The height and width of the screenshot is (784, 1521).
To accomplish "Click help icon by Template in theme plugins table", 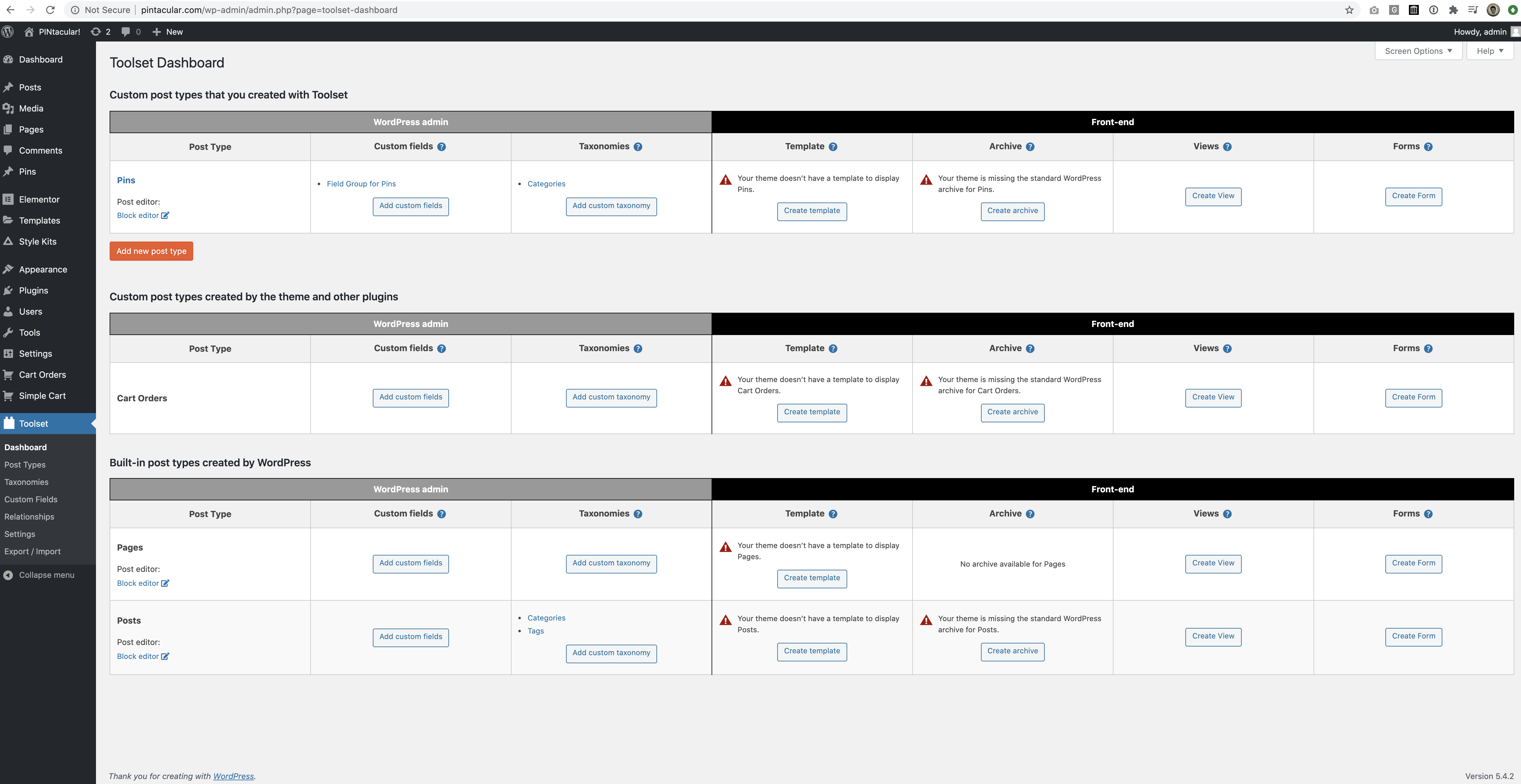I will point(833,349).
